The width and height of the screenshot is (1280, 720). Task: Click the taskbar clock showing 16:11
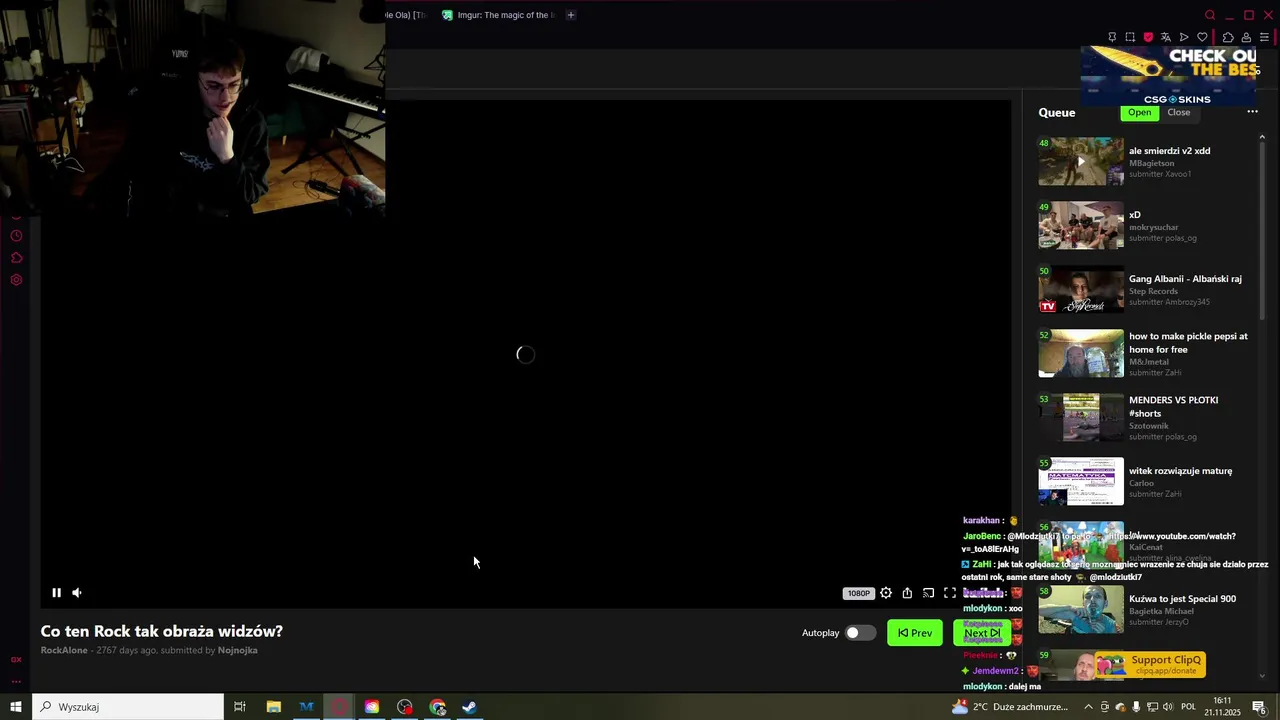point(1222,707)
